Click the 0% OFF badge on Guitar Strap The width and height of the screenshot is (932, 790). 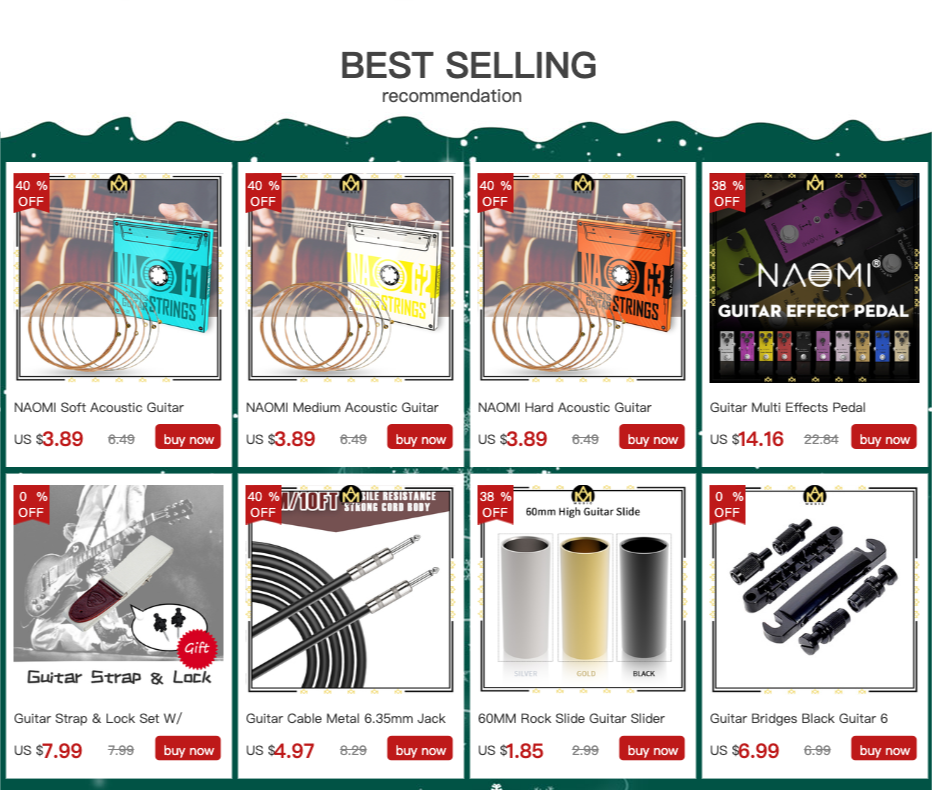pyautogui.click(x=31, y=504)
